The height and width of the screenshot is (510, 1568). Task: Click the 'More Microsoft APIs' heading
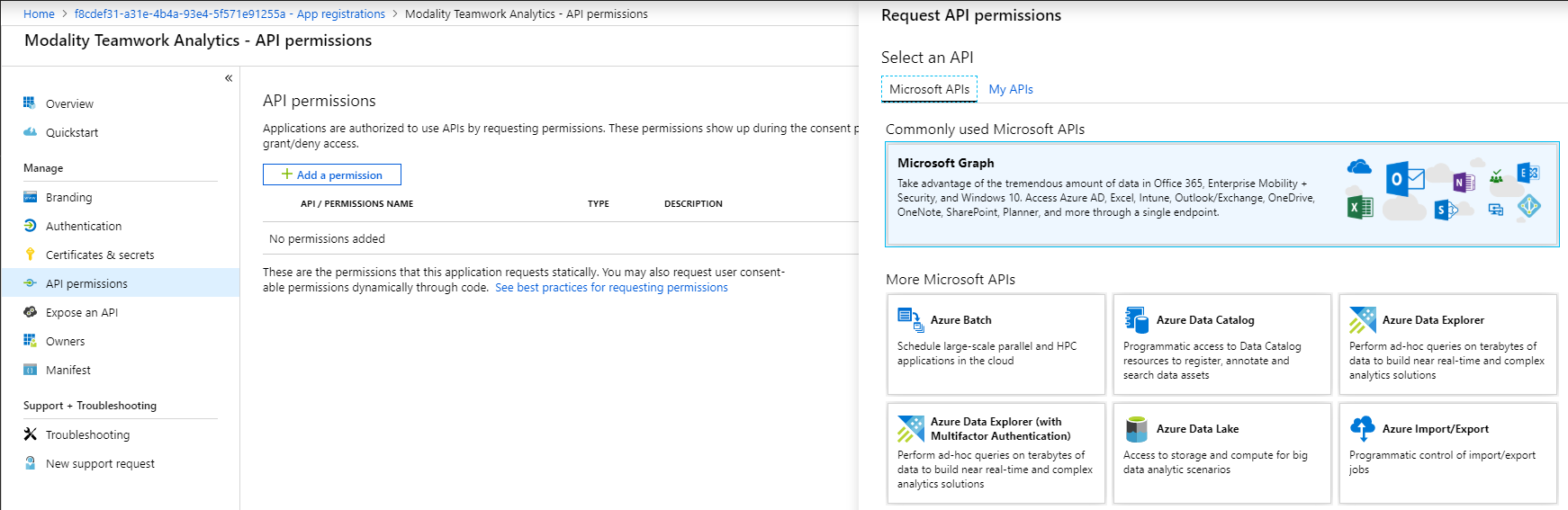point(951,280)
